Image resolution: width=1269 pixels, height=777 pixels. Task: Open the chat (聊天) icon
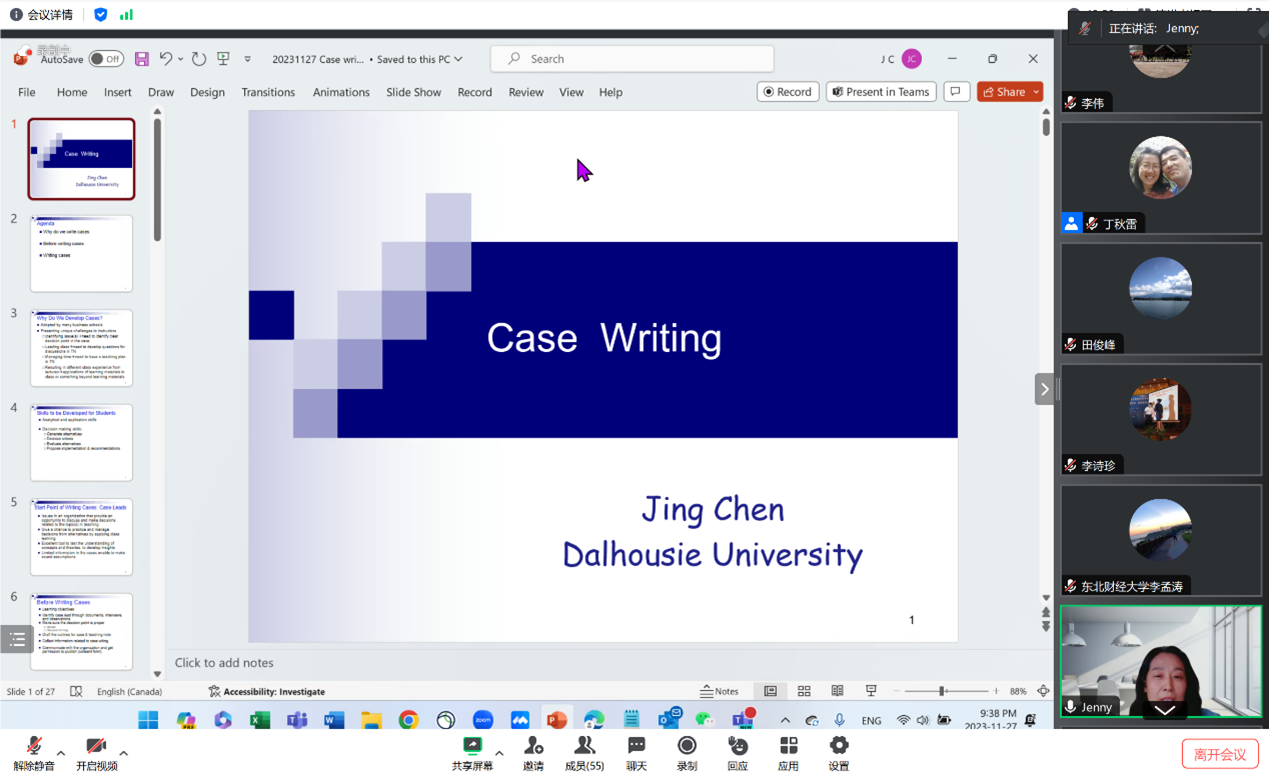pyautogui.click(x=636, y=754)
